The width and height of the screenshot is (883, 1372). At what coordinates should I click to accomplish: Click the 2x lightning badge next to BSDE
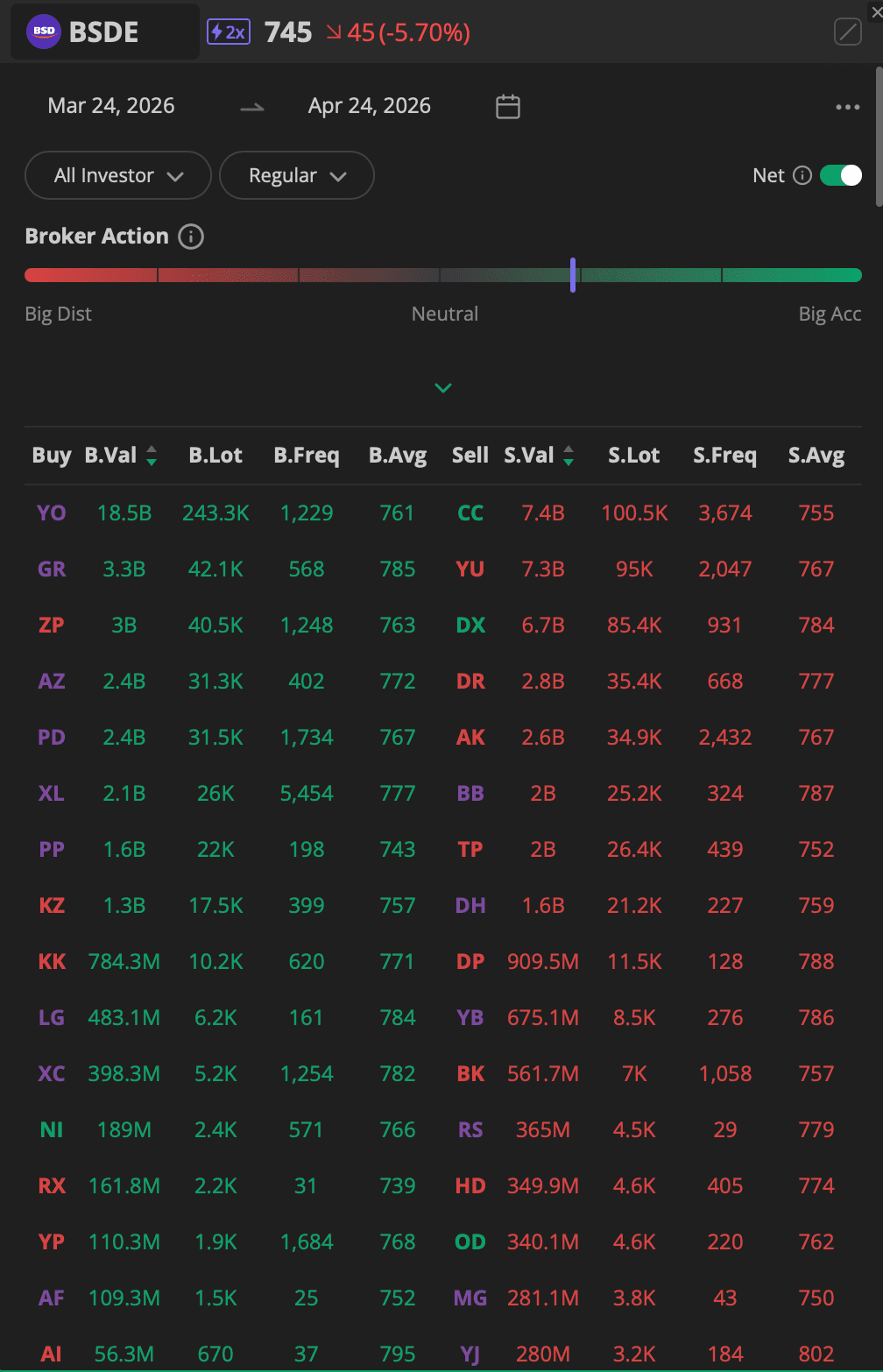(228, 32)
